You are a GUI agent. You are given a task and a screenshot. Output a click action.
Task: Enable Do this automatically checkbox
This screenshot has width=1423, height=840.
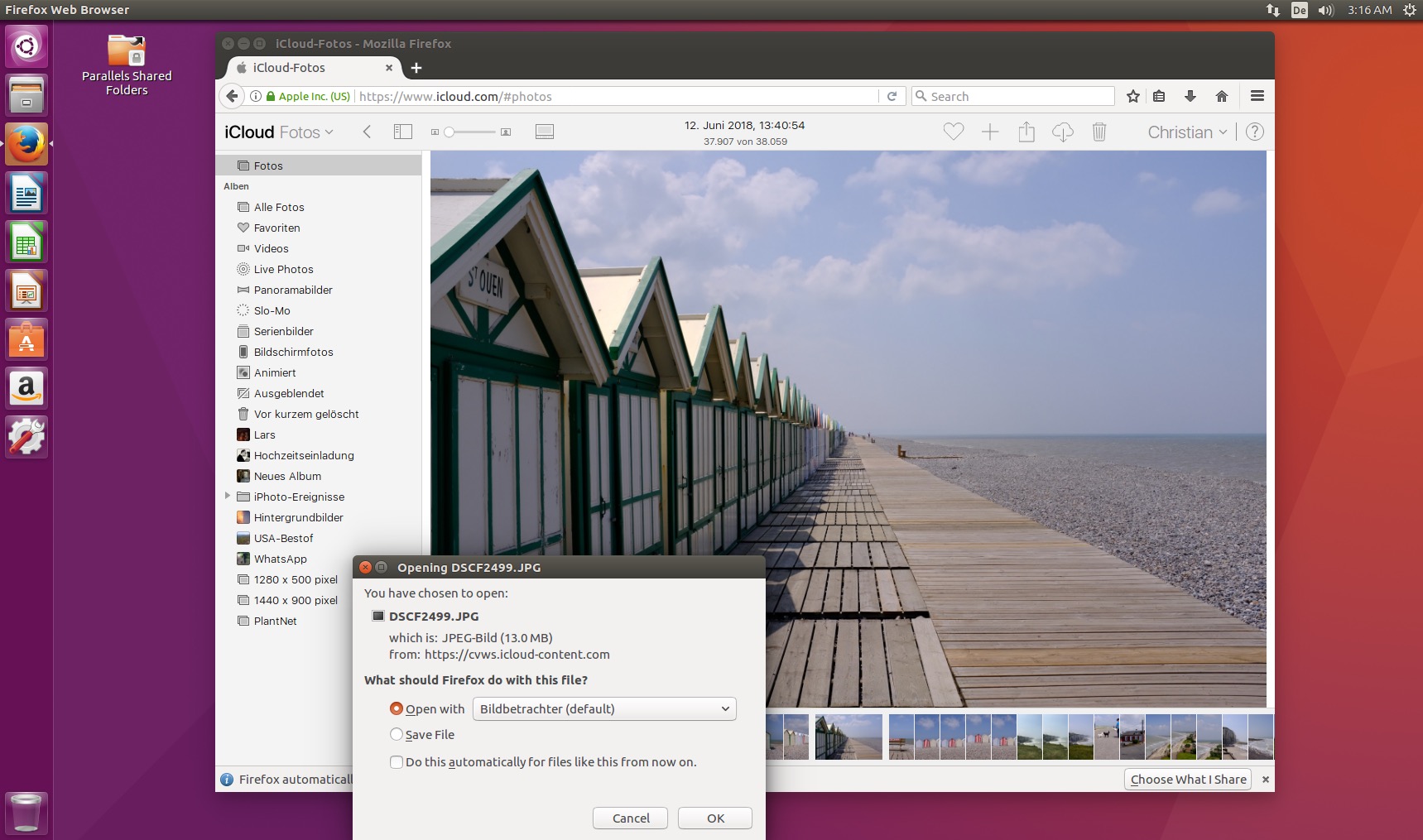point(397,762)
